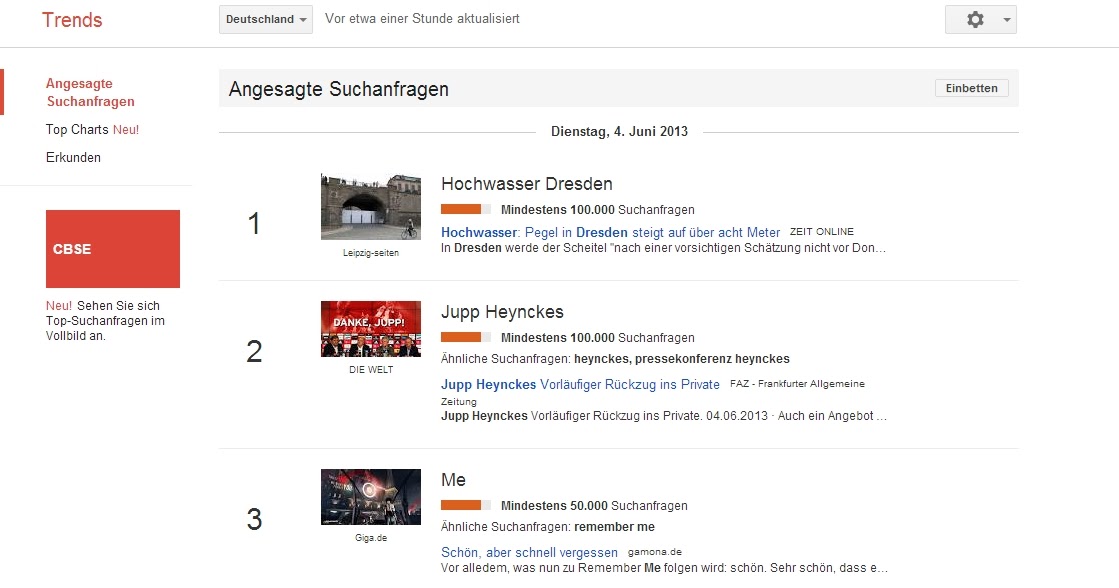Viewport: 1119px width, 588px height.
Task: Click the rank number 3
Action: point(254,519)
